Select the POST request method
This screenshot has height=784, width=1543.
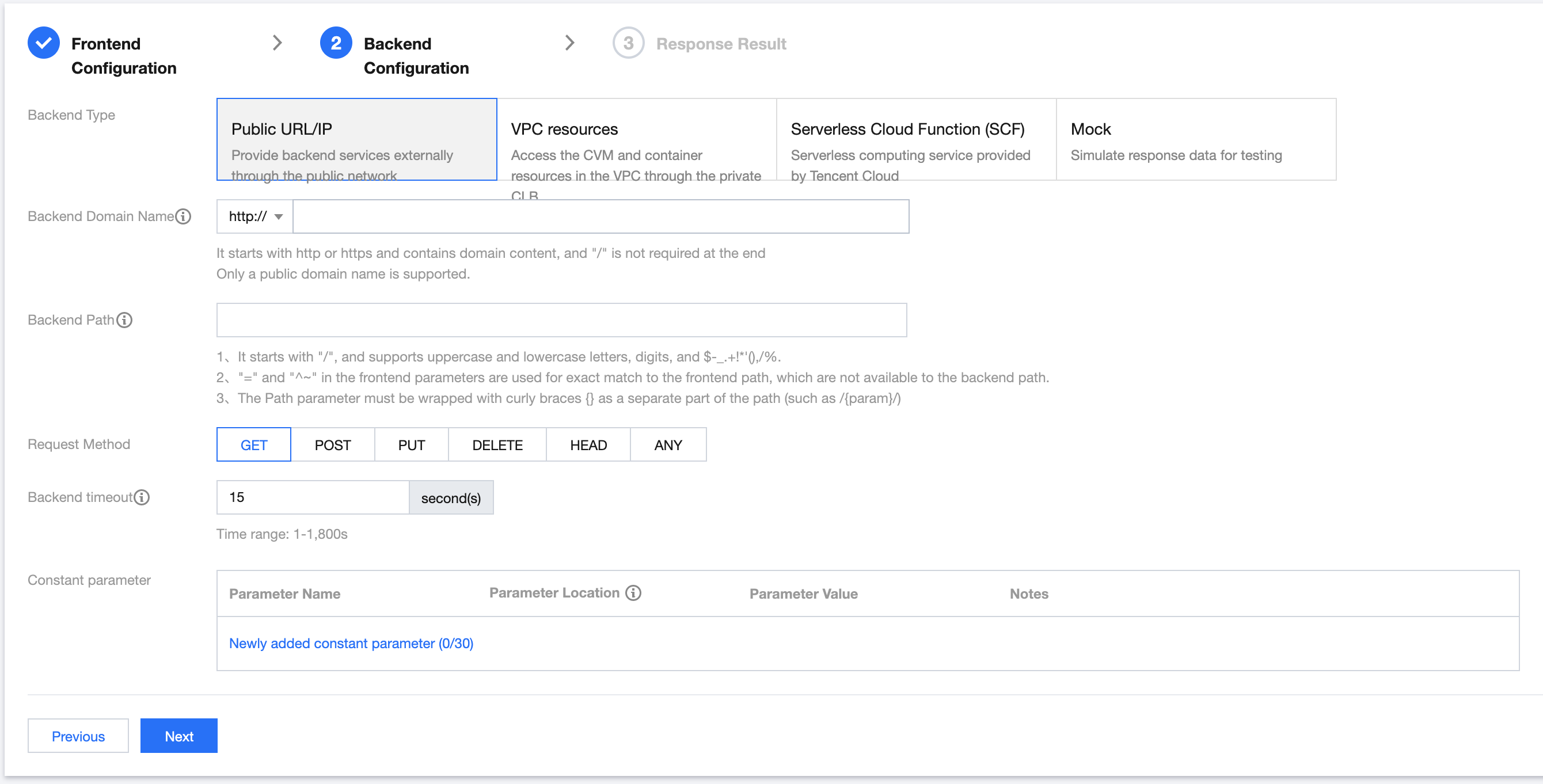click(x=332, y=444)
